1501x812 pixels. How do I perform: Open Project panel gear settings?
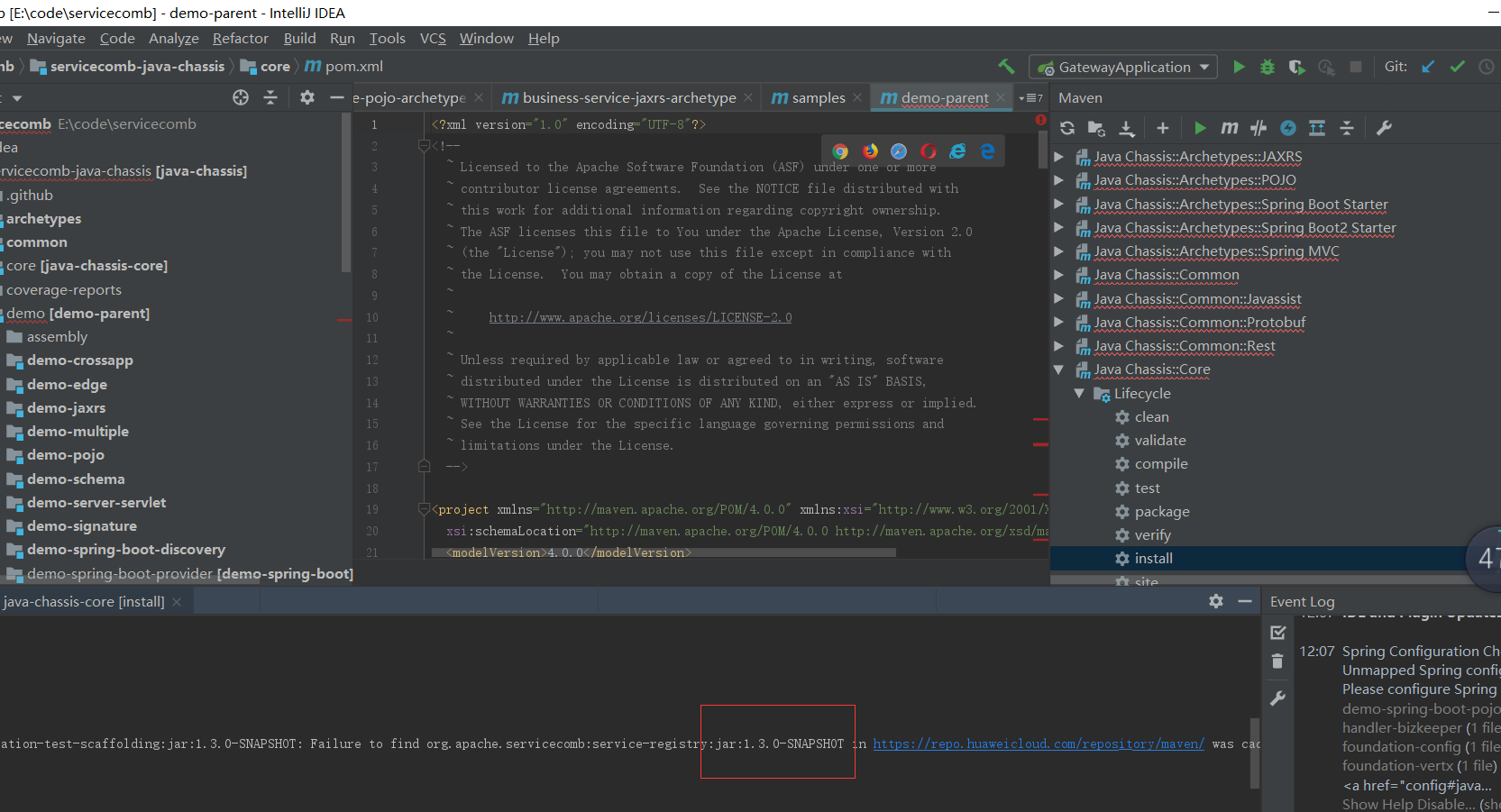307,97
